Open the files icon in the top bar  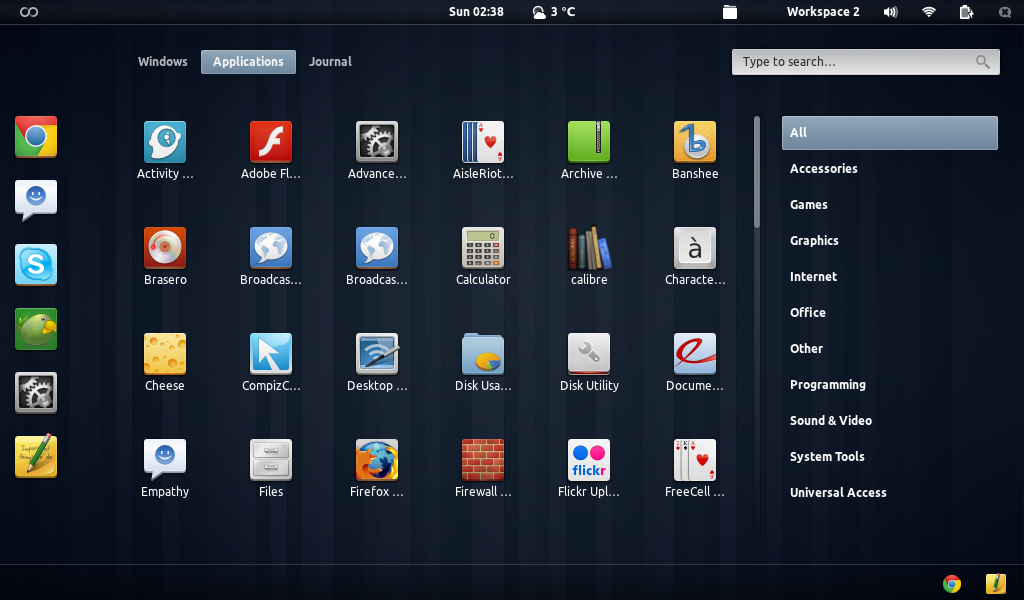(730, 12)
